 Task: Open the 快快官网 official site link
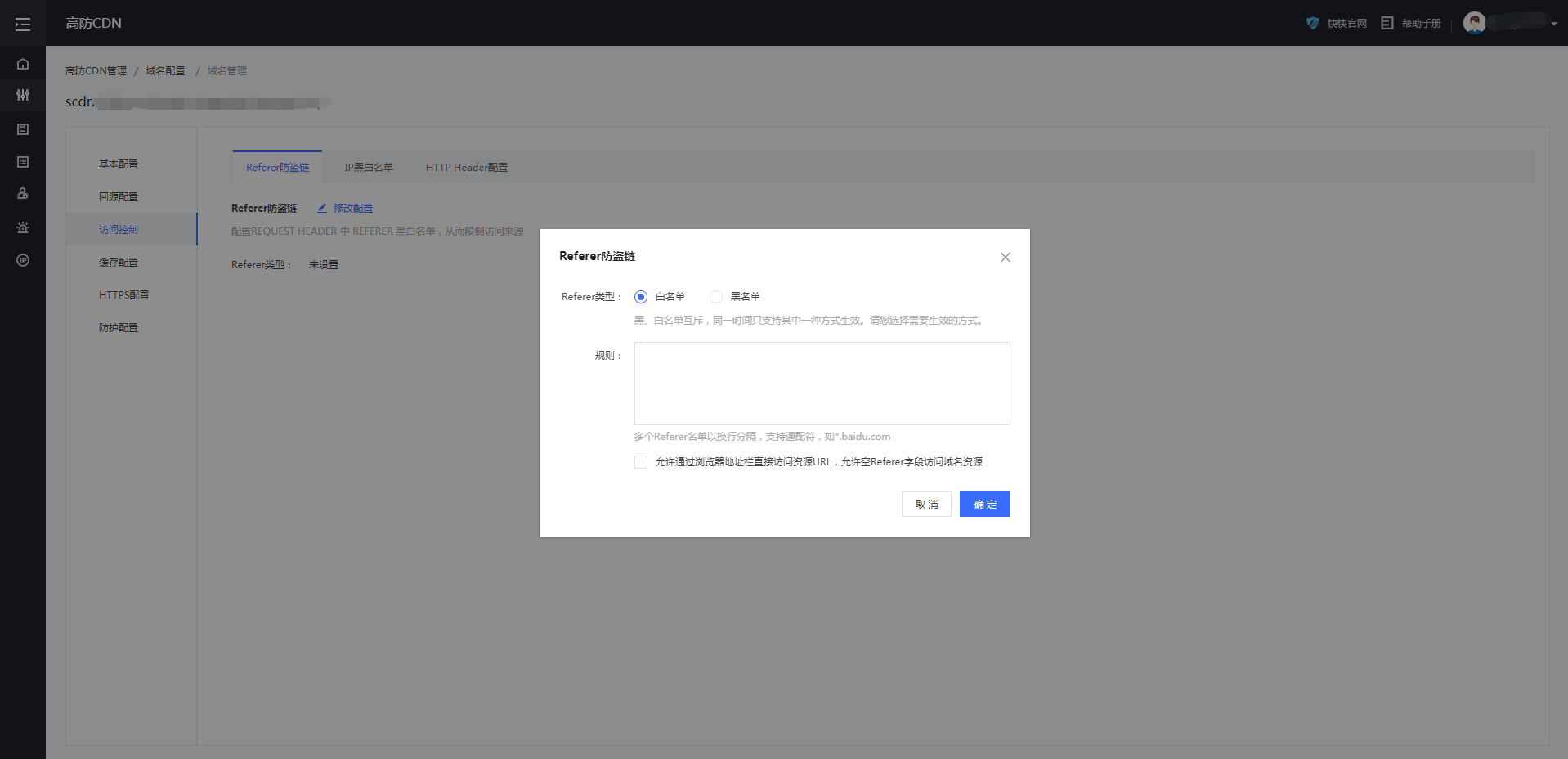pos(1337,24)
